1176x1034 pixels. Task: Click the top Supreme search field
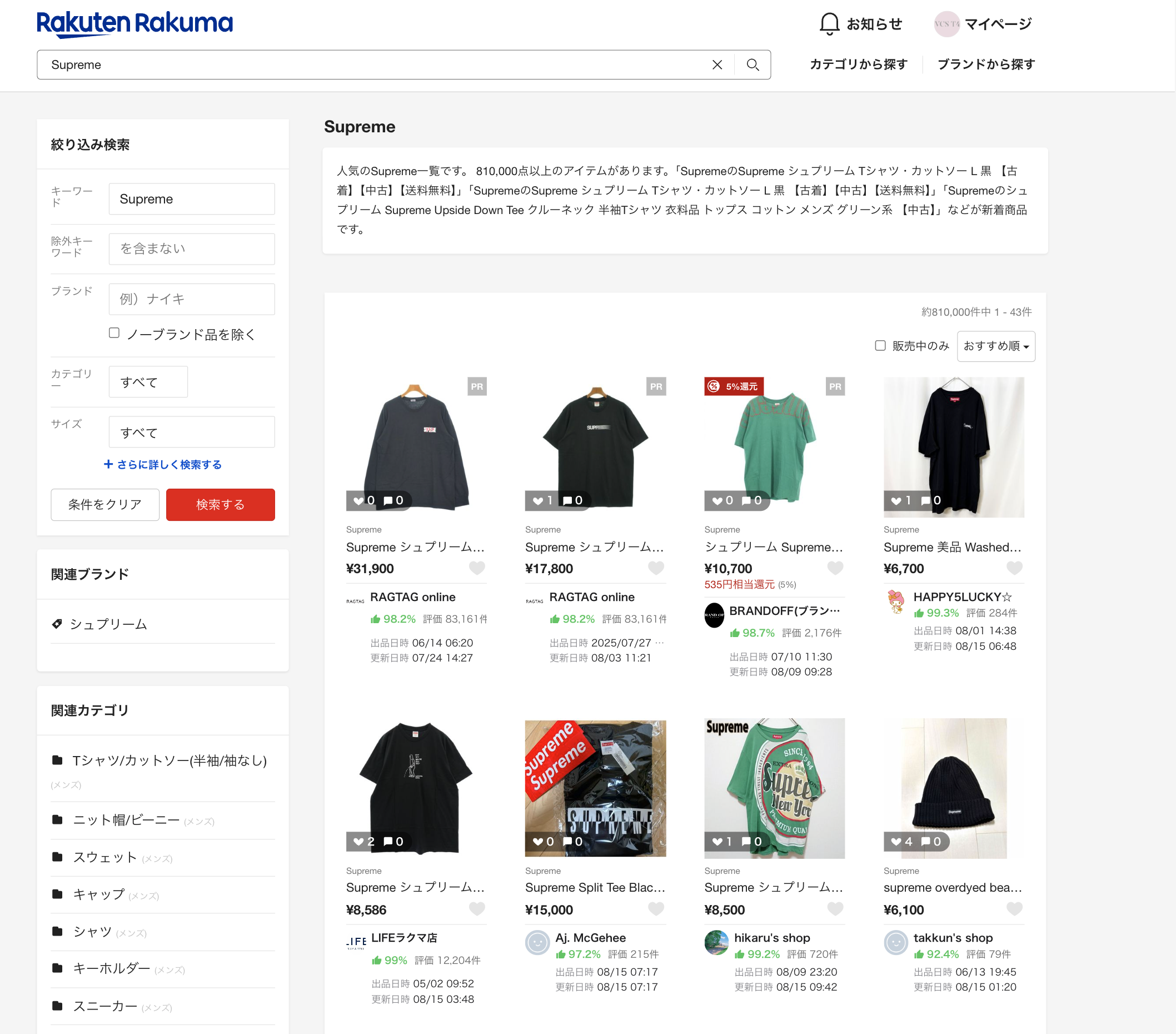(x=374, y=64)
